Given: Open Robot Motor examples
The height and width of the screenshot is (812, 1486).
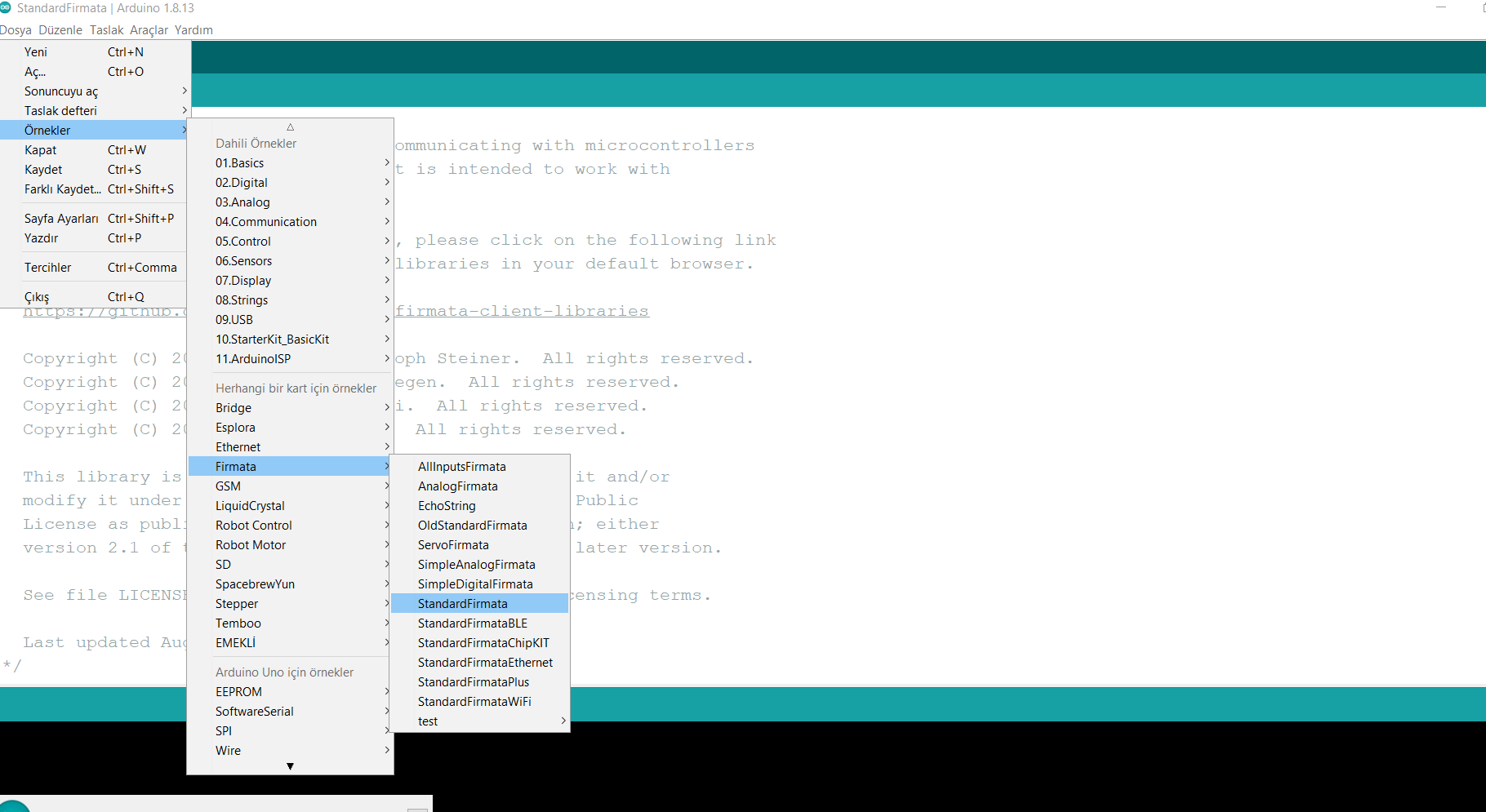Looking at the screenshot, I should tap(291, 545).
